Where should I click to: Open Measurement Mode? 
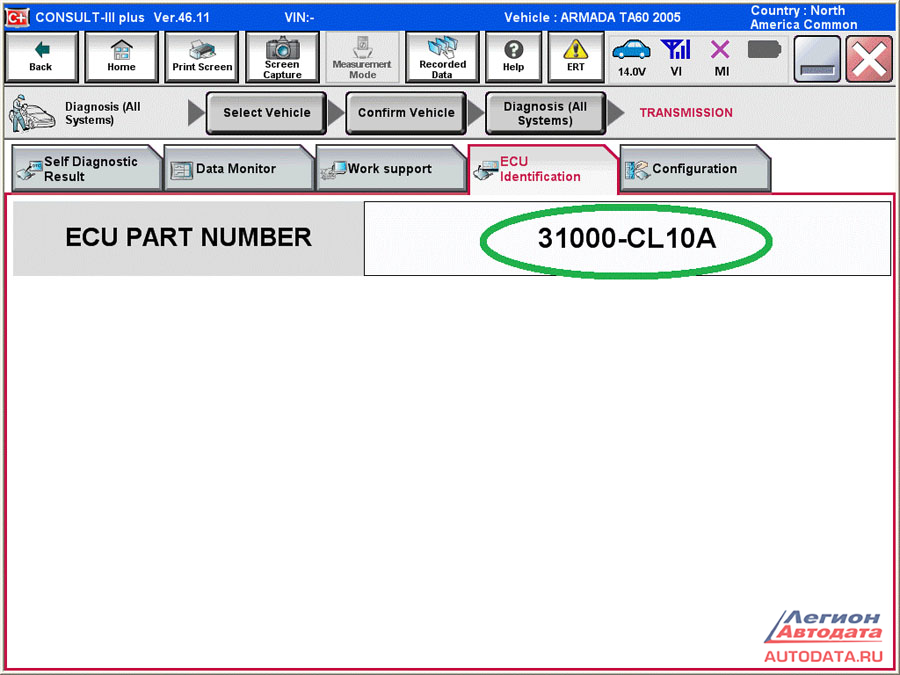pyautogui.click(x=362, y=57)
